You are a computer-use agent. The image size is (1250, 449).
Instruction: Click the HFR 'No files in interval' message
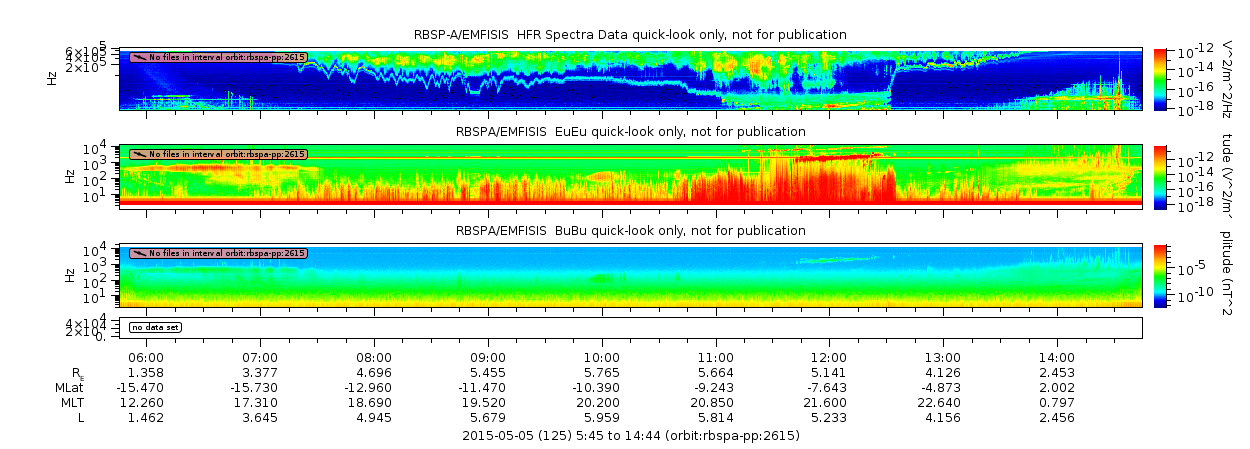click(227, 58)
